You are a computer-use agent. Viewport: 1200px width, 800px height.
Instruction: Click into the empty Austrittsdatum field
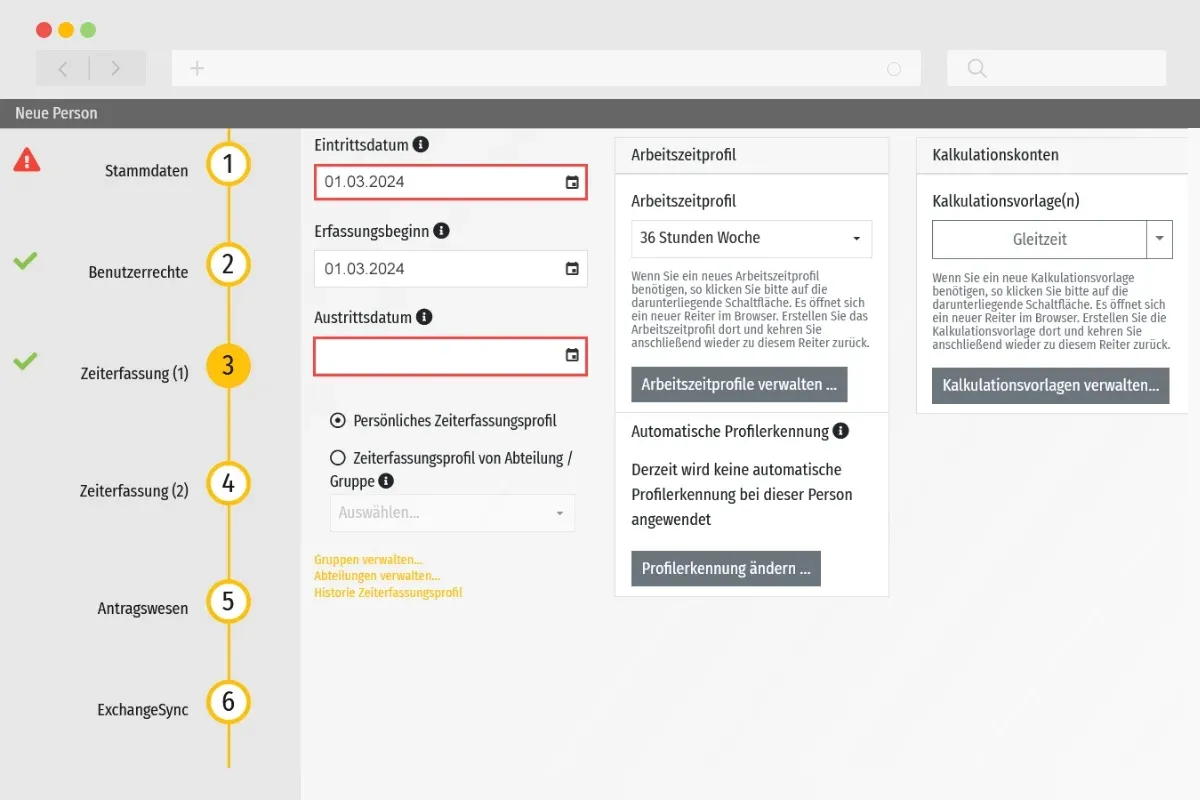point(451,356)
